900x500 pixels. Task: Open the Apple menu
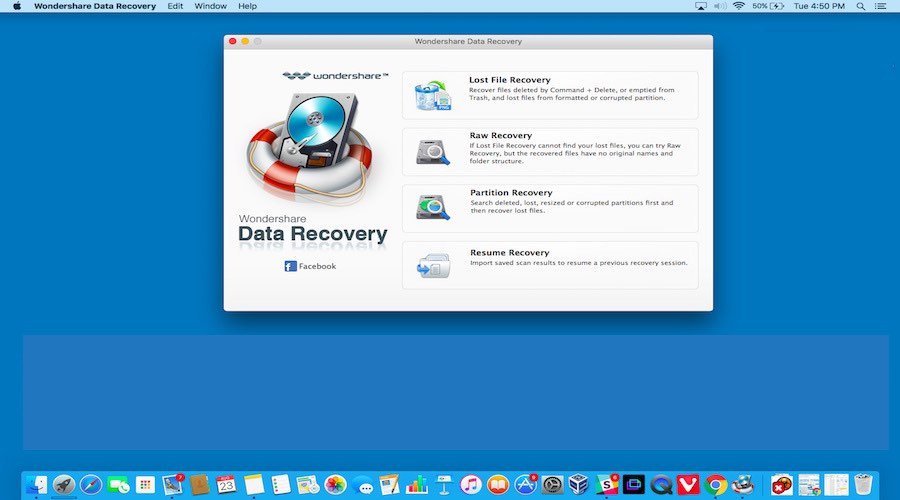(16, 6)
